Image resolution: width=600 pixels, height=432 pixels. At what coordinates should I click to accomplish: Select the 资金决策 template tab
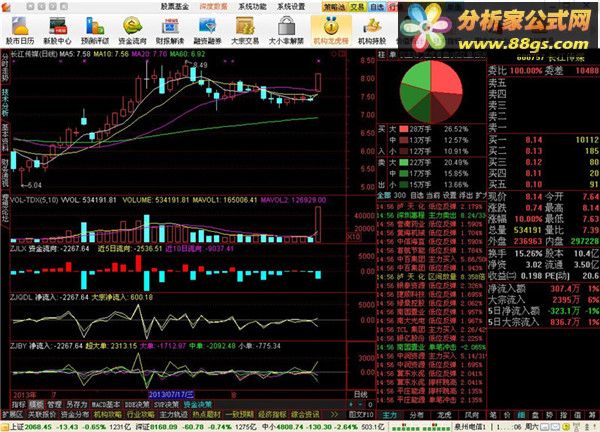[198, 404]
